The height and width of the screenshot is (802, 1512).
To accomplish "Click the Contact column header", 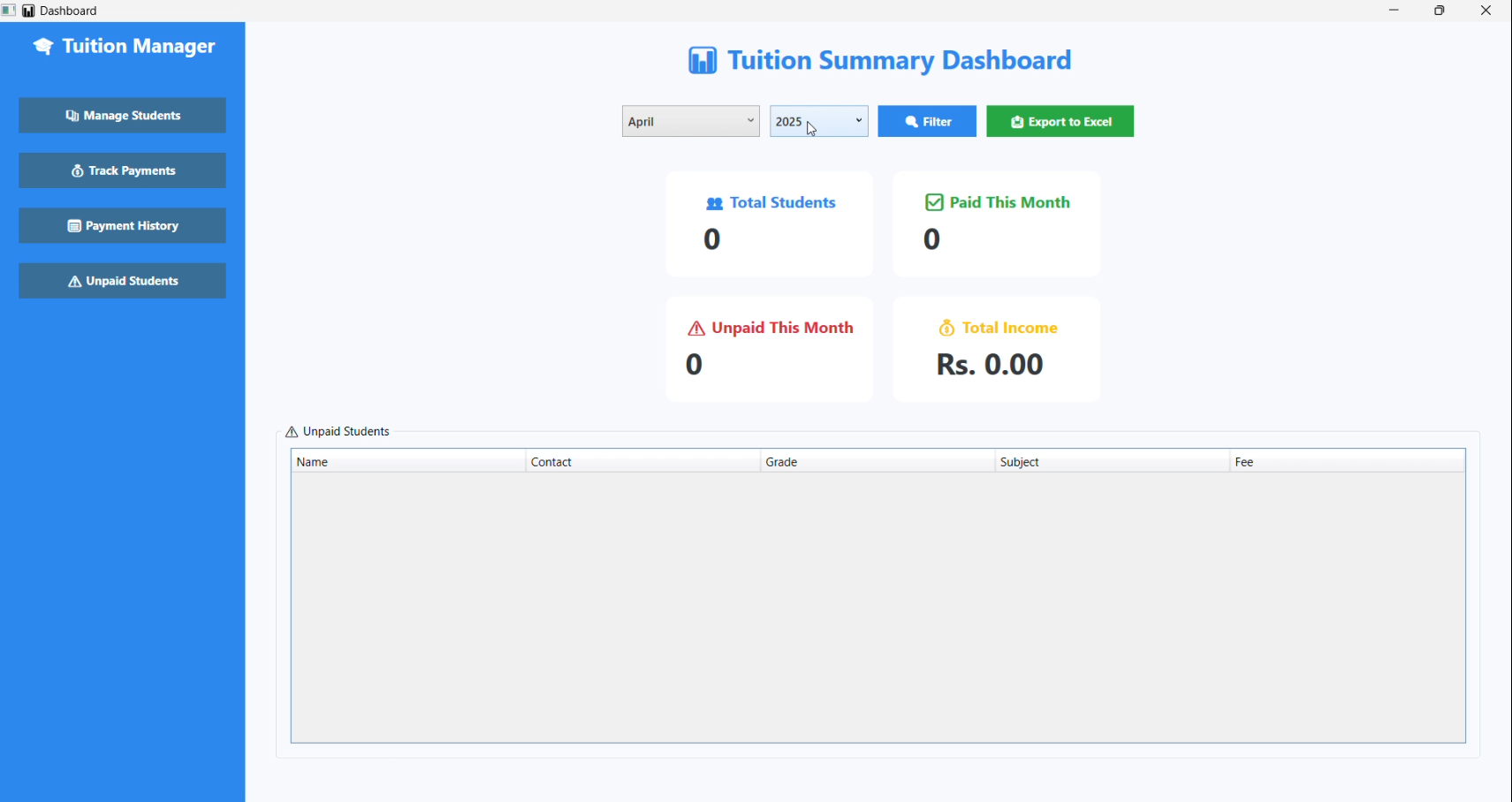I will pyautogui.click(x=642, y=462).
